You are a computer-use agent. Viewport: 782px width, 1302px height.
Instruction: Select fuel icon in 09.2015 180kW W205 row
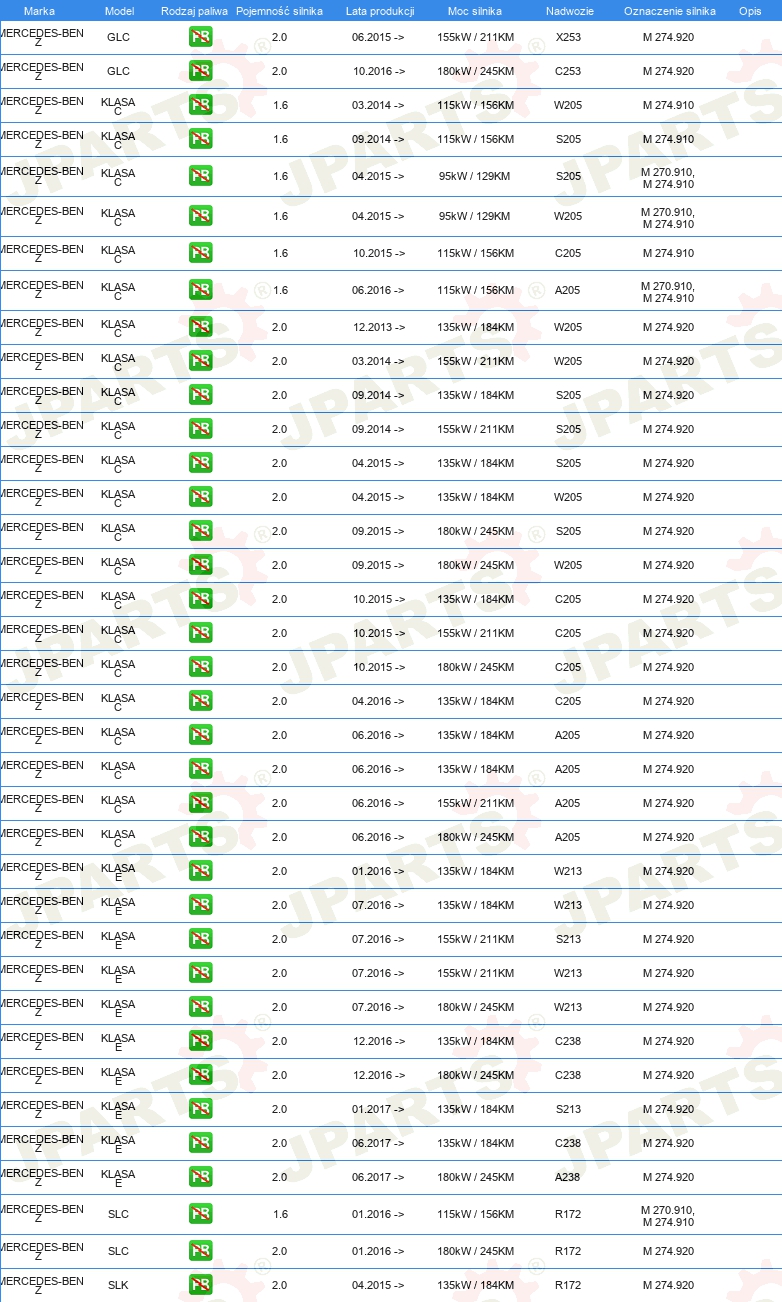[200, 566]
